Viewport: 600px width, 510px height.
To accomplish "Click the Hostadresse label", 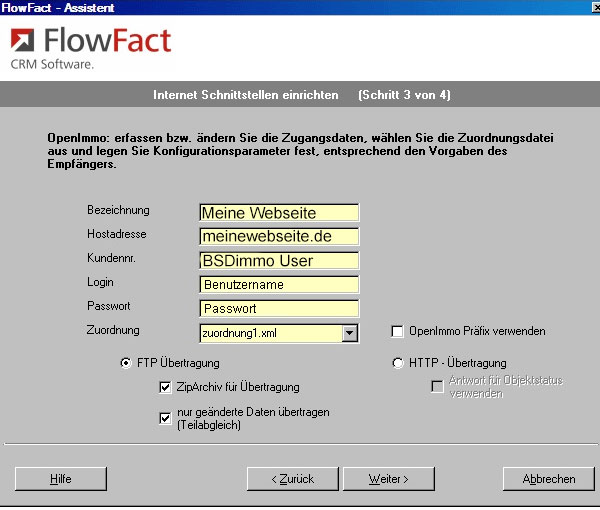I will (117, 234).
